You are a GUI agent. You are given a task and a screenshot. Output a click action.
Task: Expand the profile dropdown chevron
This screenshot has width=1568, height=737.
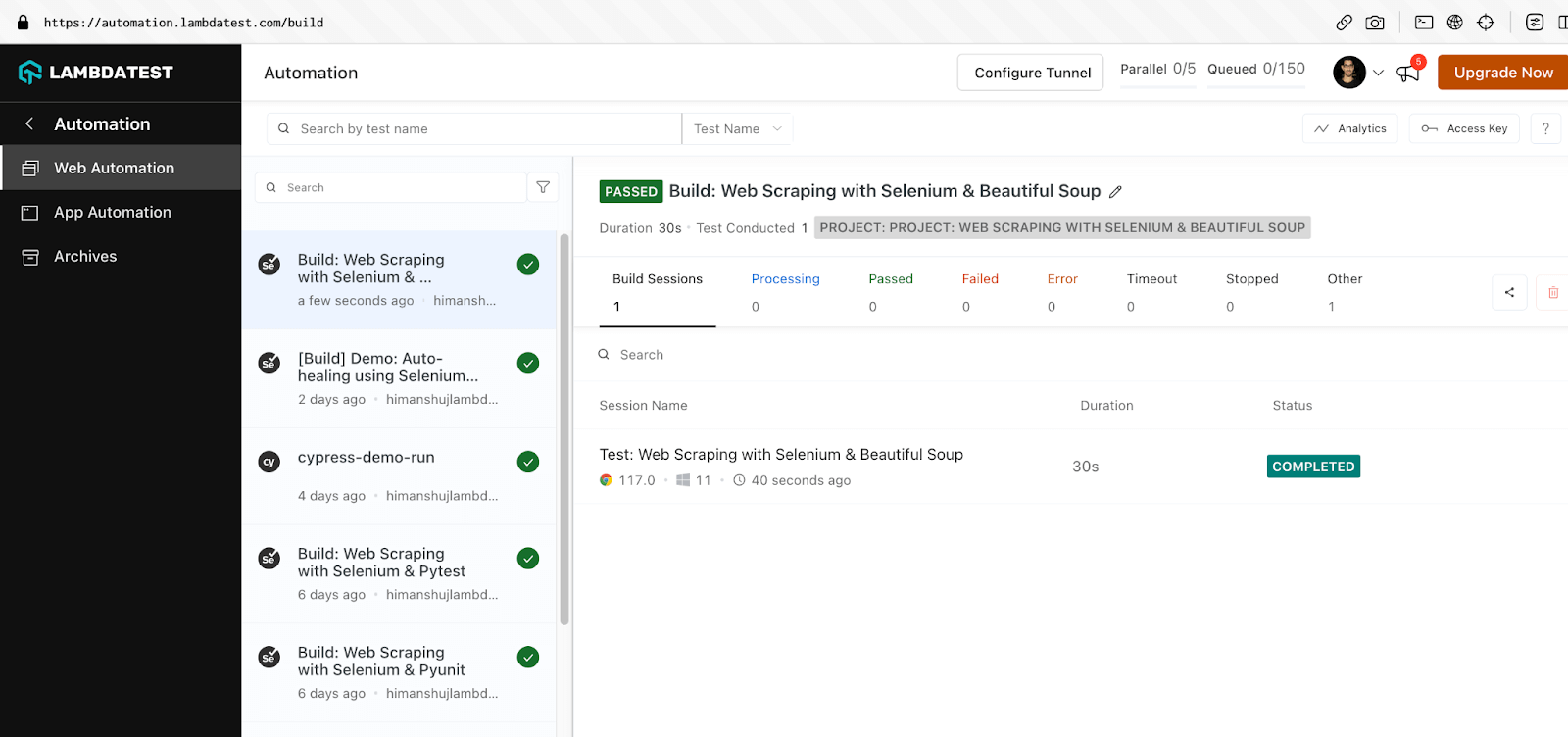point(1378,73)
